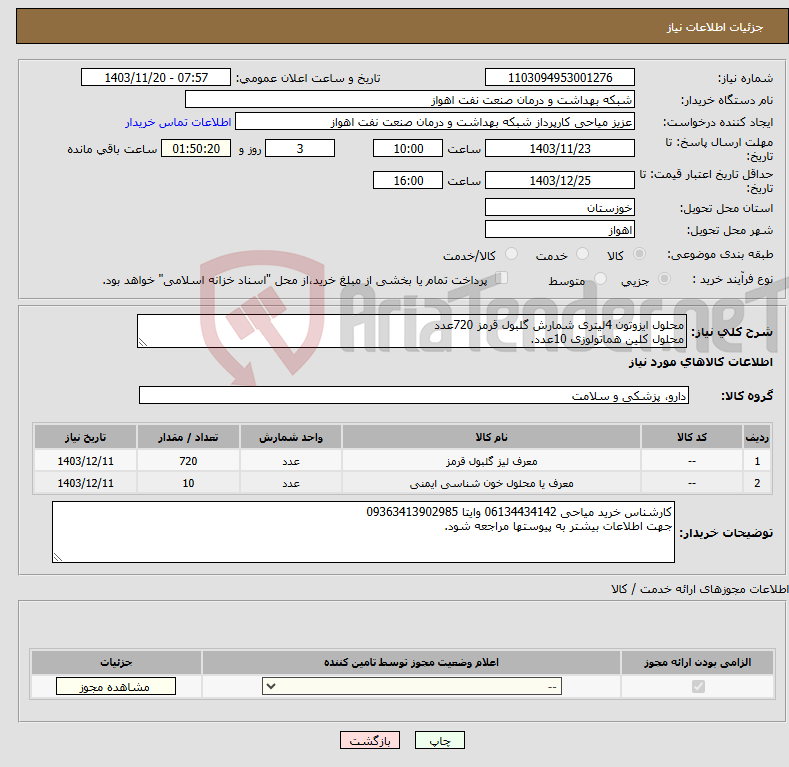The image size is (789, 767).
Task: Toggle the mandatory license checkbox
Action: pos(698,686)
